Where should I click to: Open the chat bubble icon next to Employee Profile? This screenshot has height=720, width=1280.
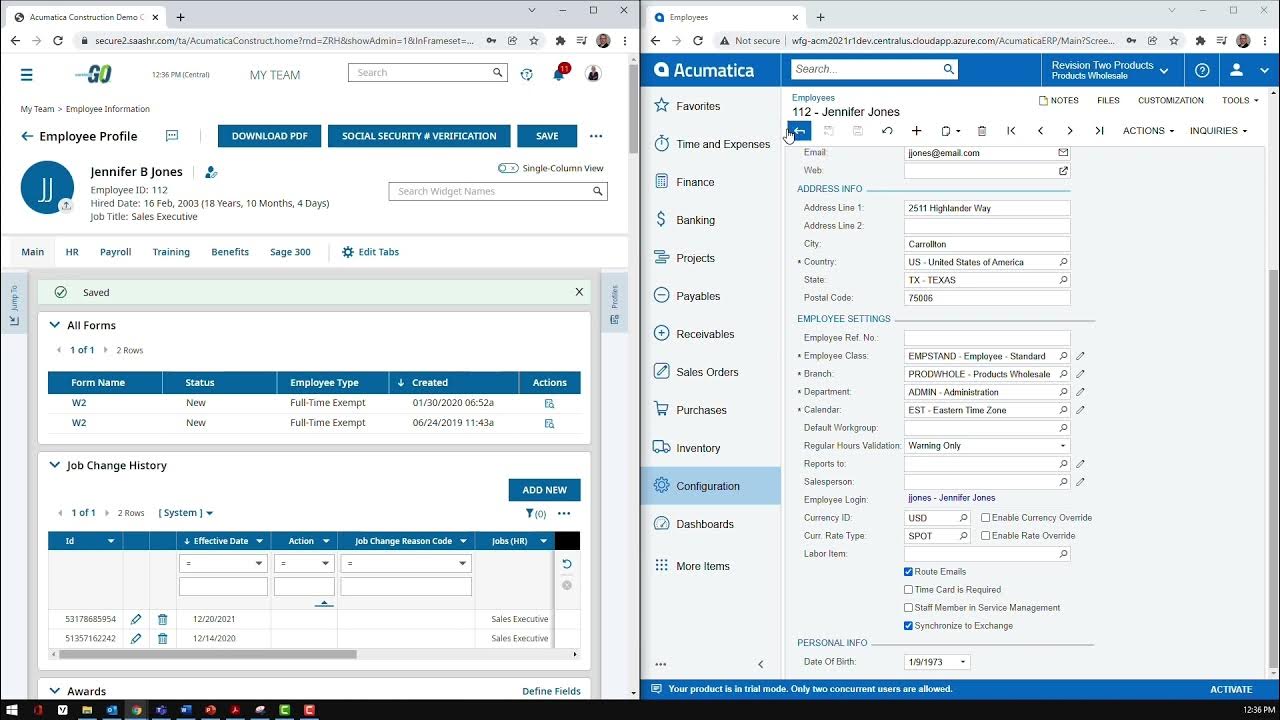coord(172,136)
